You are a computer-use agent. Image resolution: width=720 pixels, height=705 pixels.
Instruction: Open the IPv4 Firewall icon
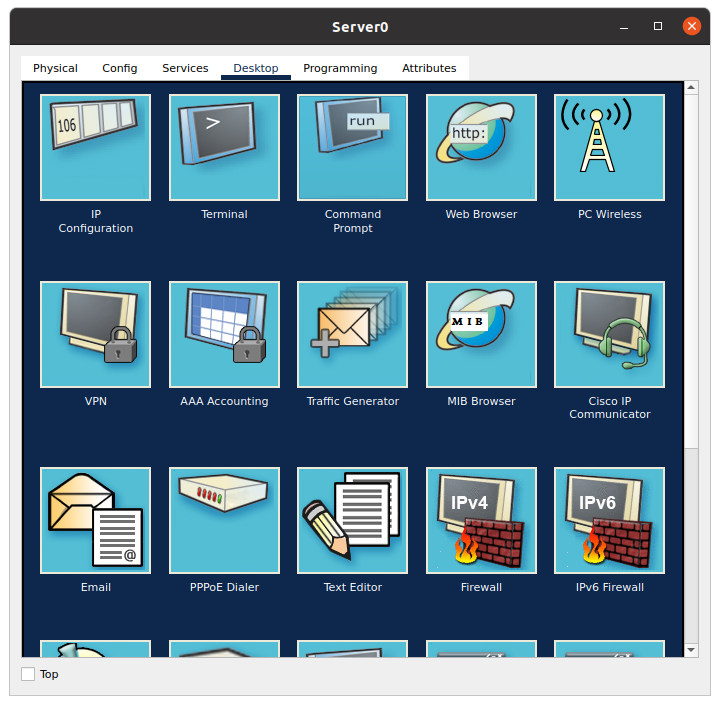coord(481,520)
